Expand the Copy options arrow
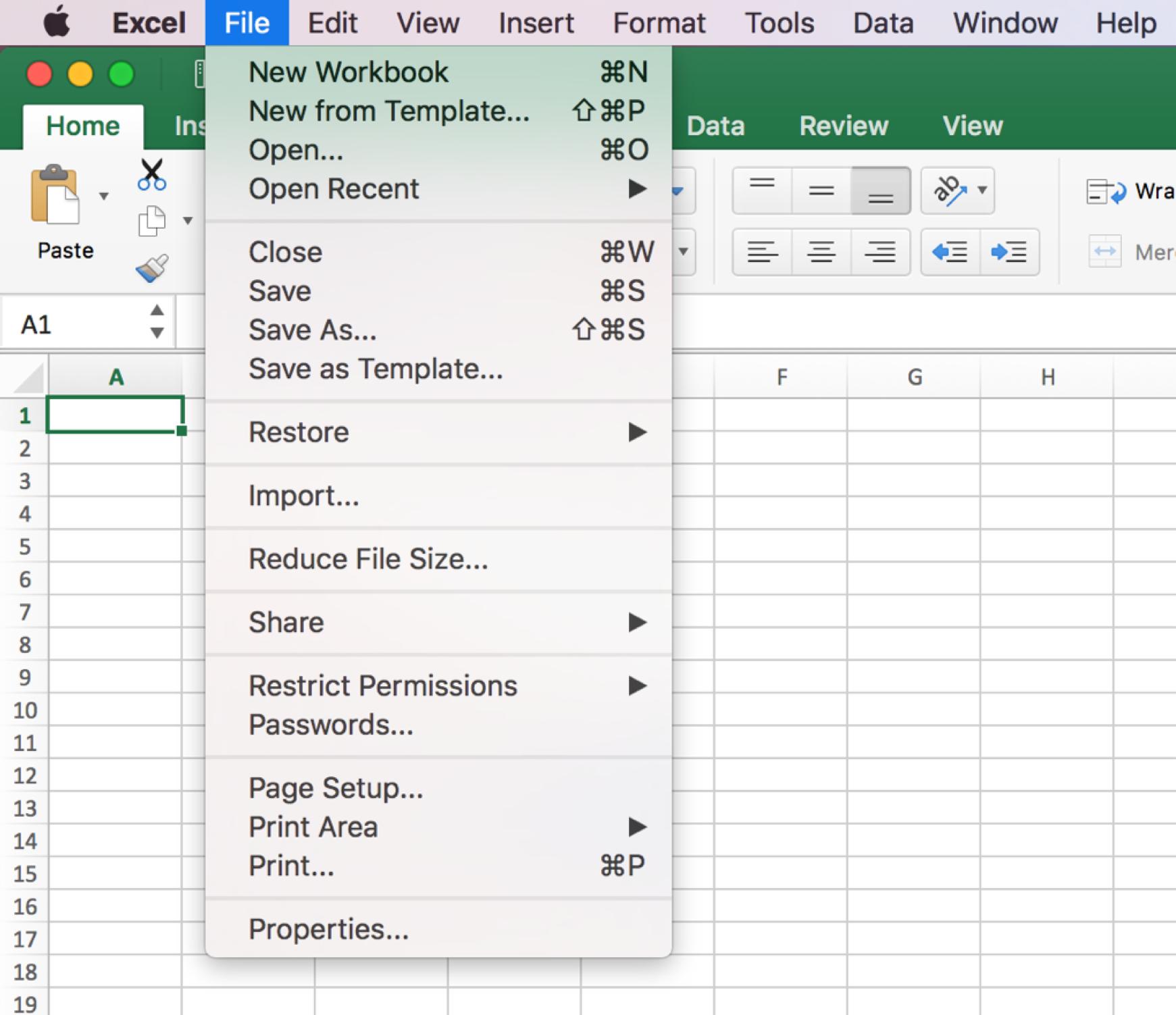The width and height of the screenshot is (1176, 1015). point(188,220)
